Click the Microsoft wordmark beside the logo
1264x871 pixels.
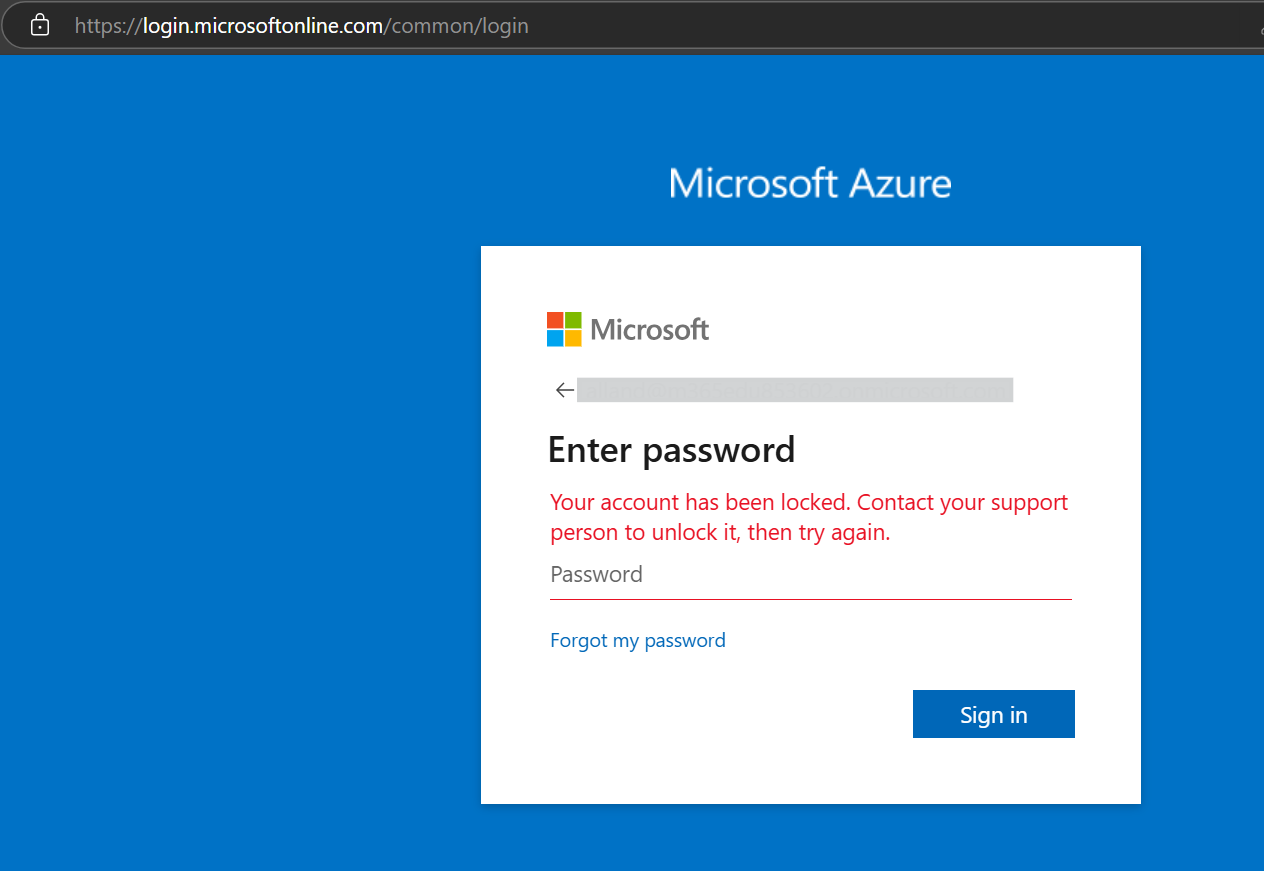coord(649,329)
